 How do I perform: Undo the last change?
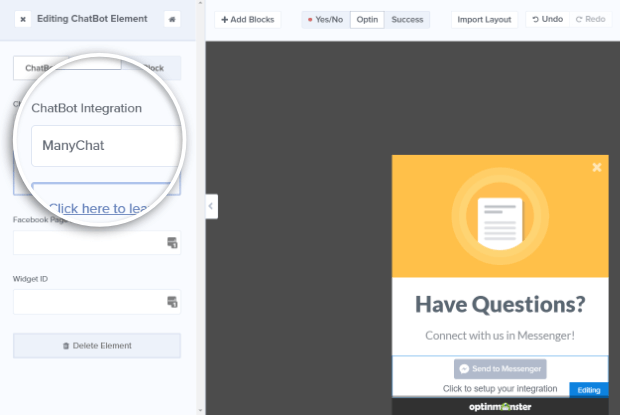click(547, 19)
